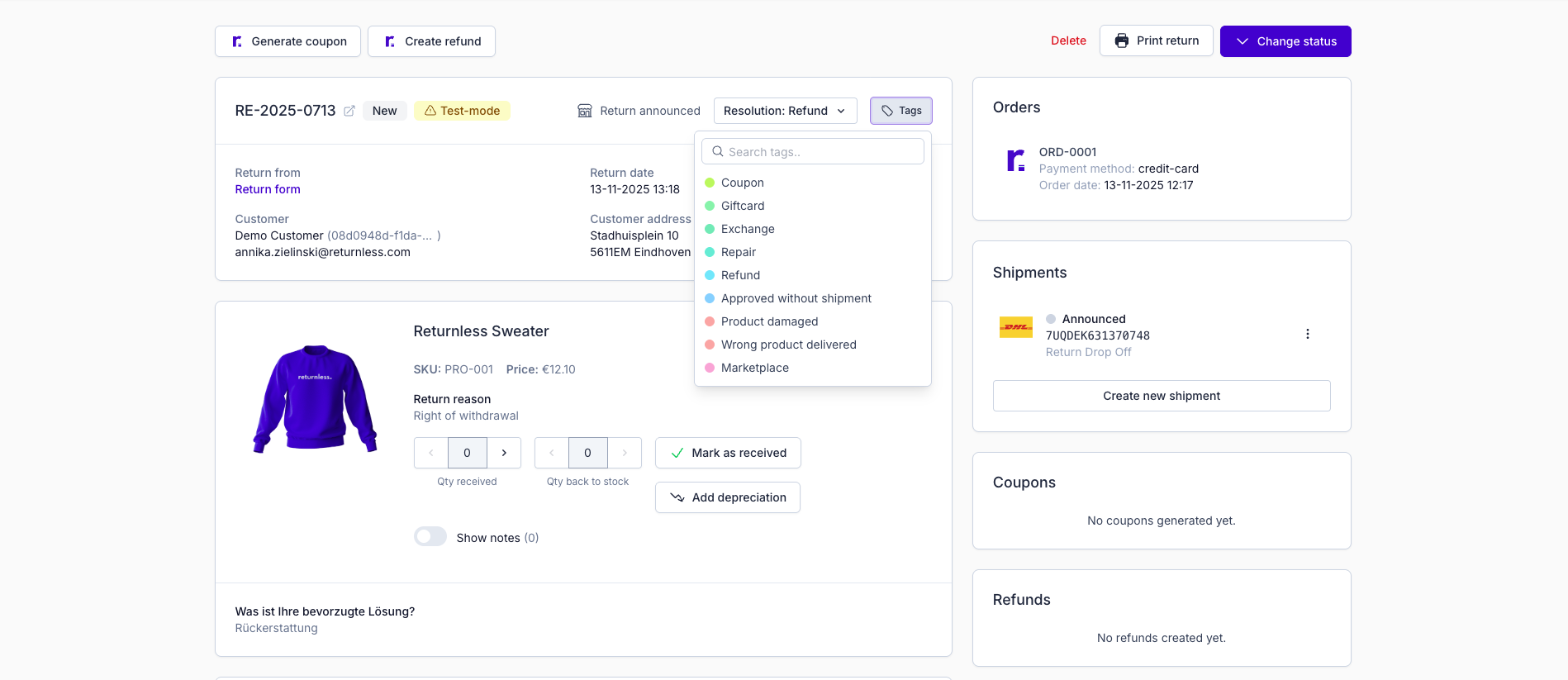Click the Returnless logo beside ORD-0001

tap(1016, 160)
